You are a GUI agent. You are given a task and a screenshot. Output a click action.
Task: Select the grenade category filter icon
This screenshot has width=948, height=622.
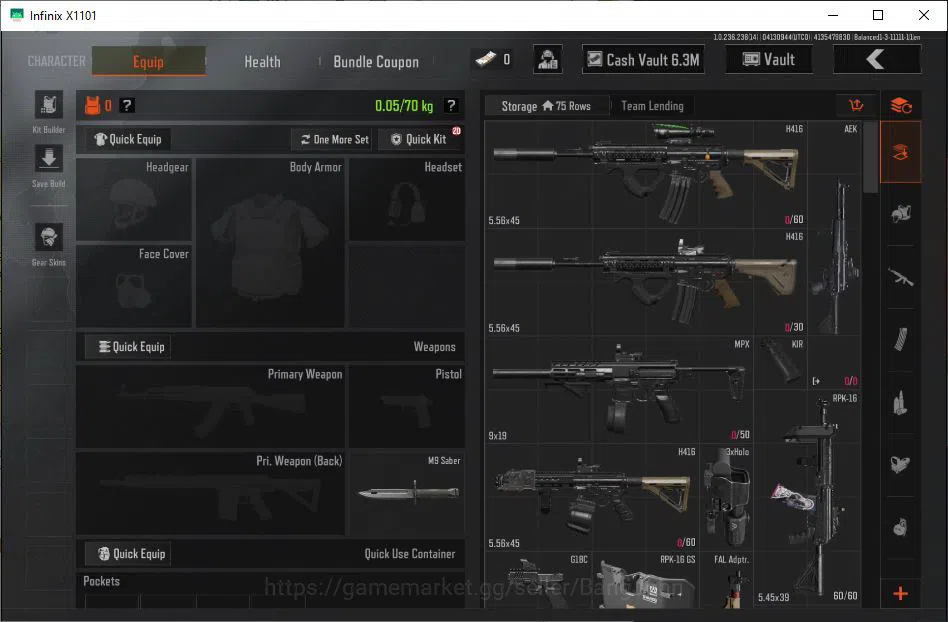click(901, 527)
